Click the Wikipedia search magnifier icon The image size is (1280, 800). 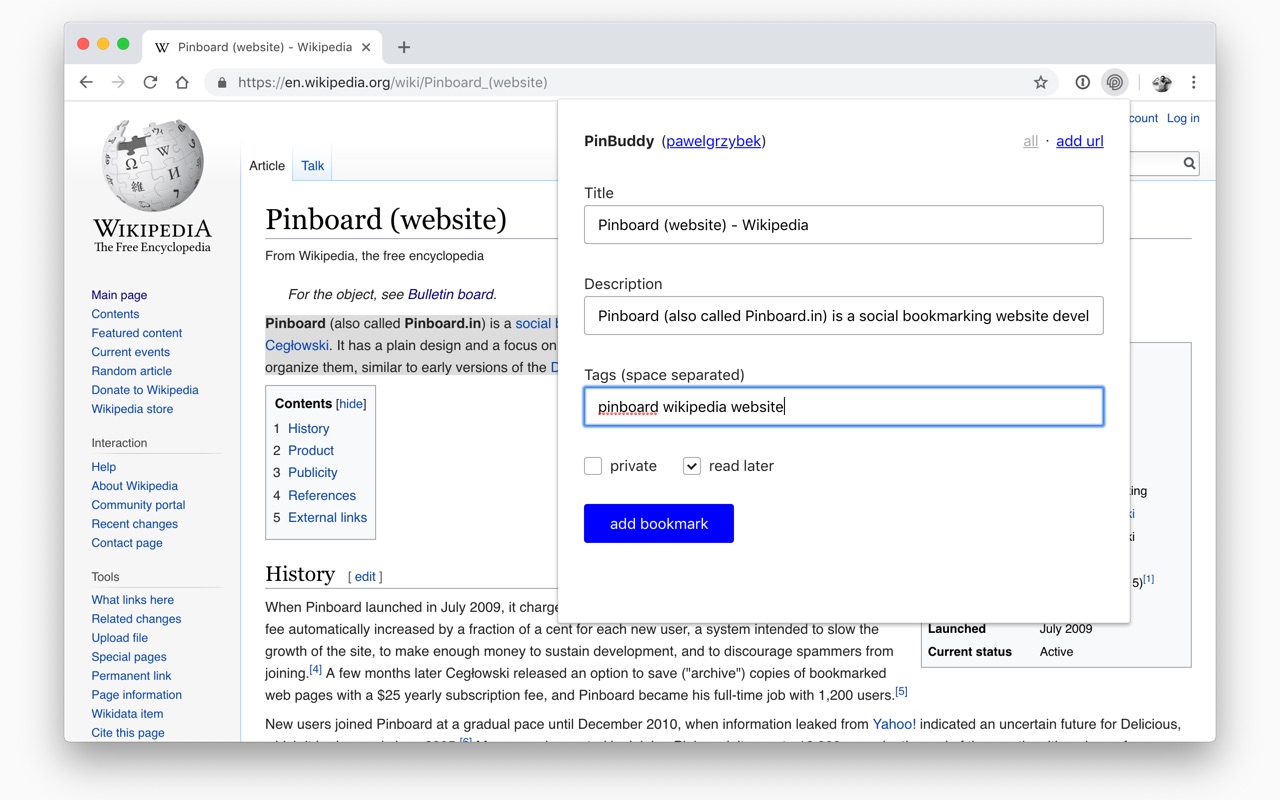tap(1189, 163)
